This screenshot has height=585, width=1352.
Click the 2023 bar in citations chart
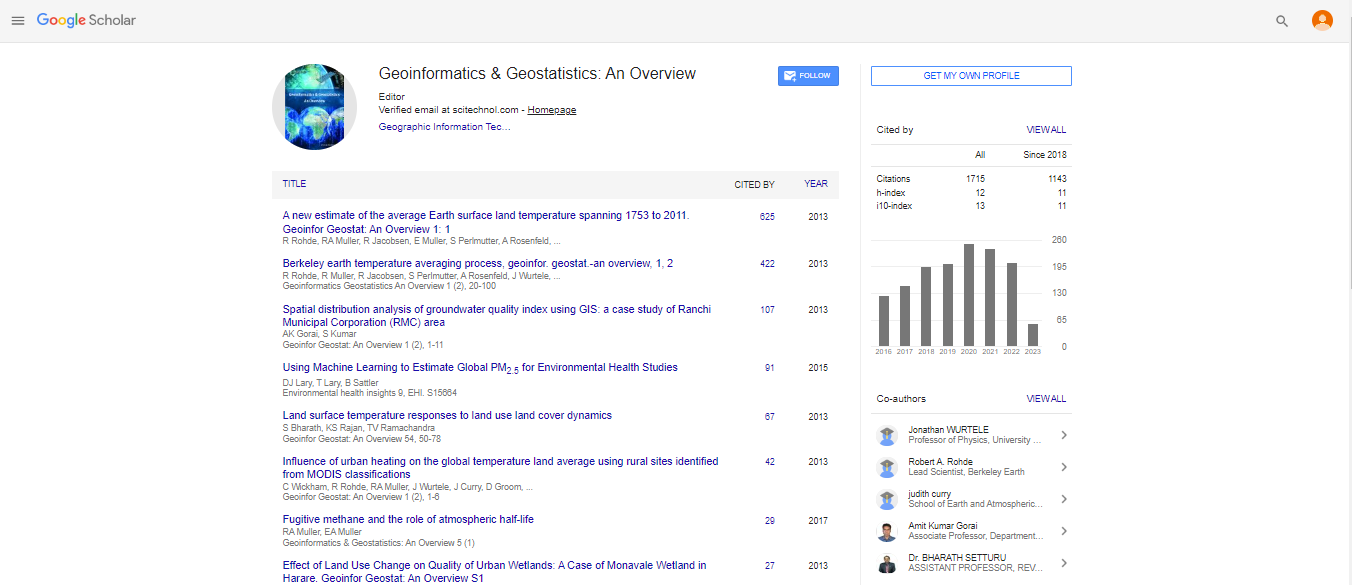tap(1033, 335)
